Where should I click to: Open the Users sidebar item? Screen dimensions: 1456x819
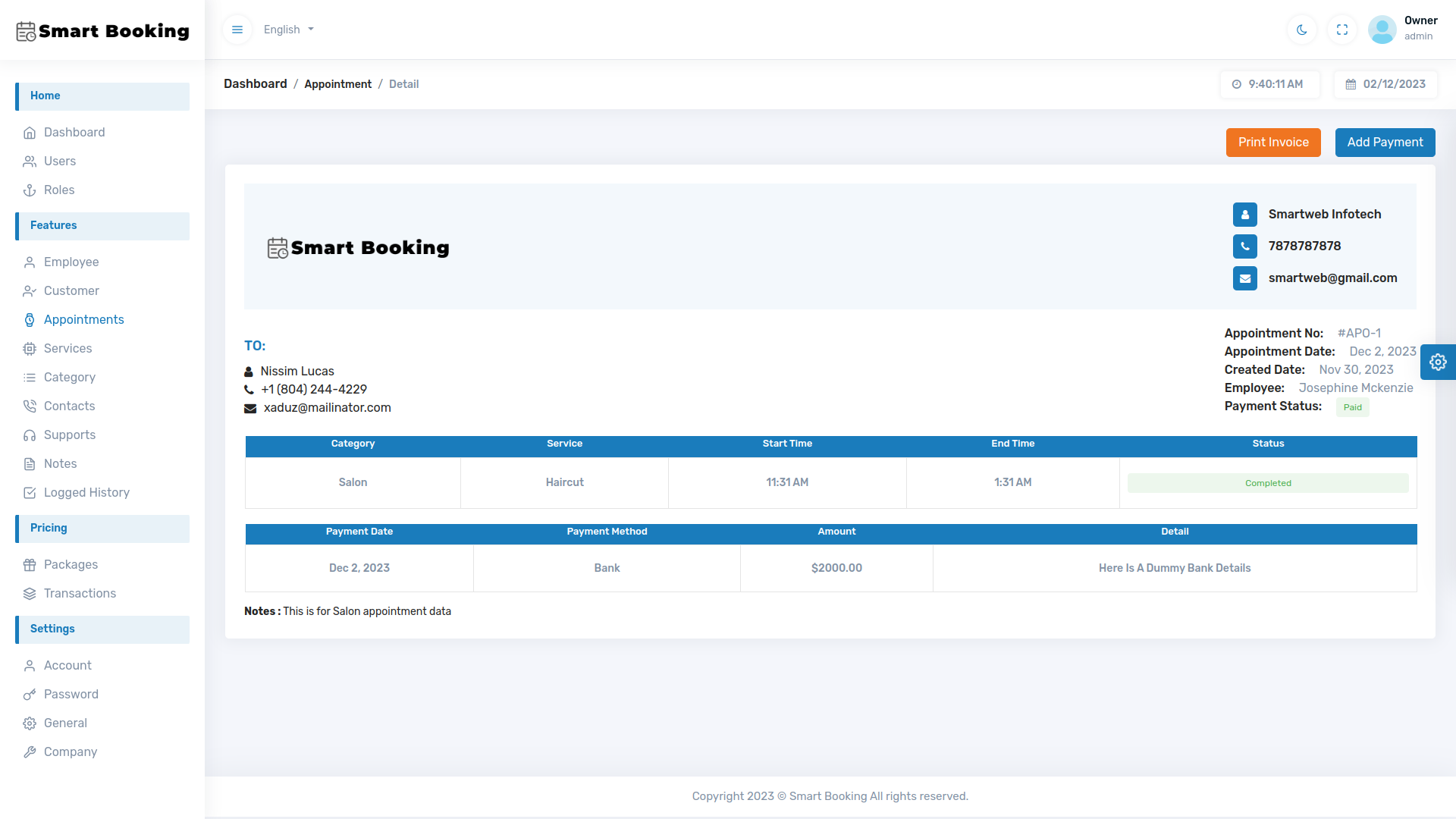pyautogui.click(x=60, y=162)
